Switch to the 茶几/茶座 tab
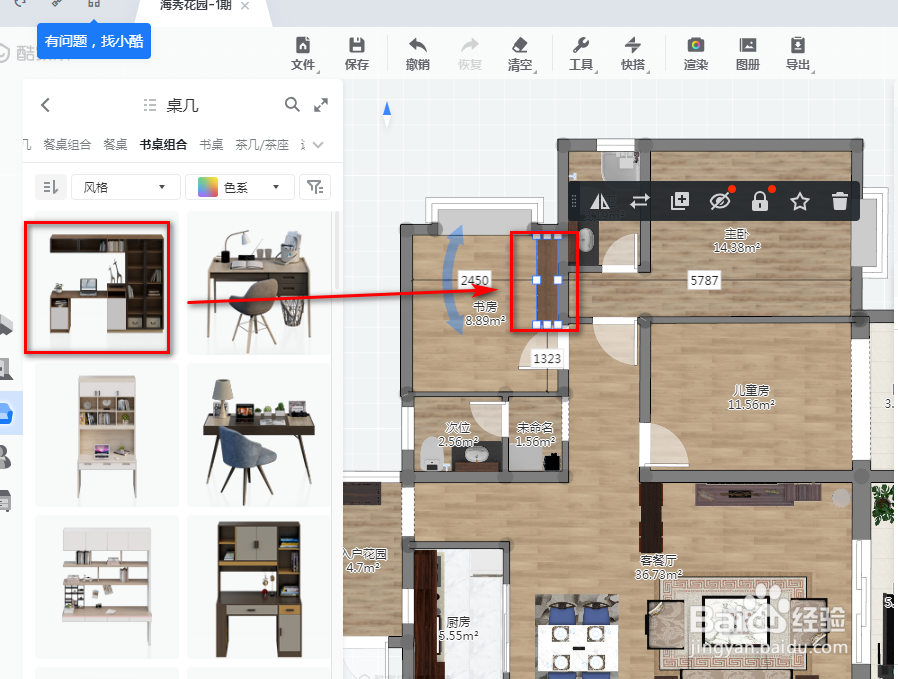Viewport: 898px width, 679px height. coord(262,144)
